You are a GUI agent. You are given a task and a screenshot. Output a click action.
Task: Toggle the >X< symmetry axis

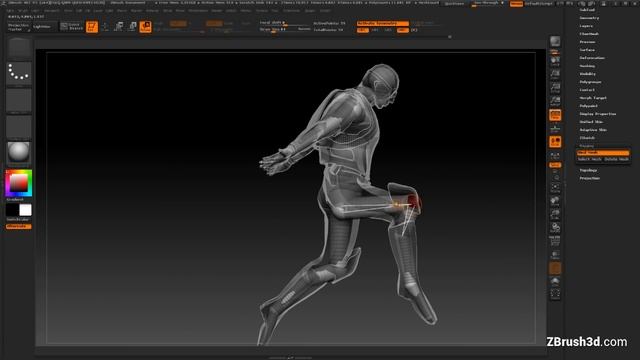[362, 30]
